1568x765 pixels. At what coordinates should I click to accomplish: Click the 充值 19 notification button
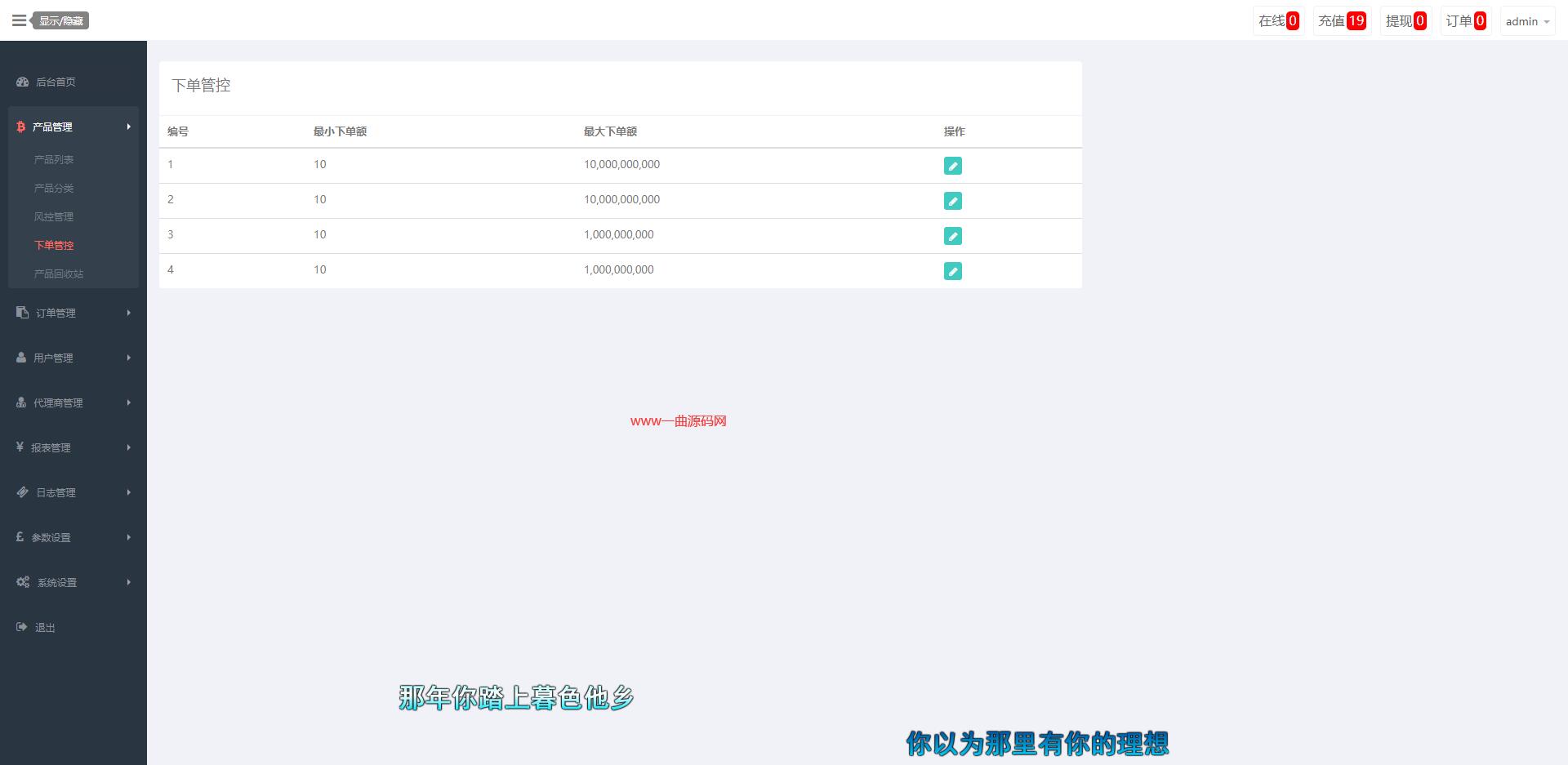[x=1342, y=21]
